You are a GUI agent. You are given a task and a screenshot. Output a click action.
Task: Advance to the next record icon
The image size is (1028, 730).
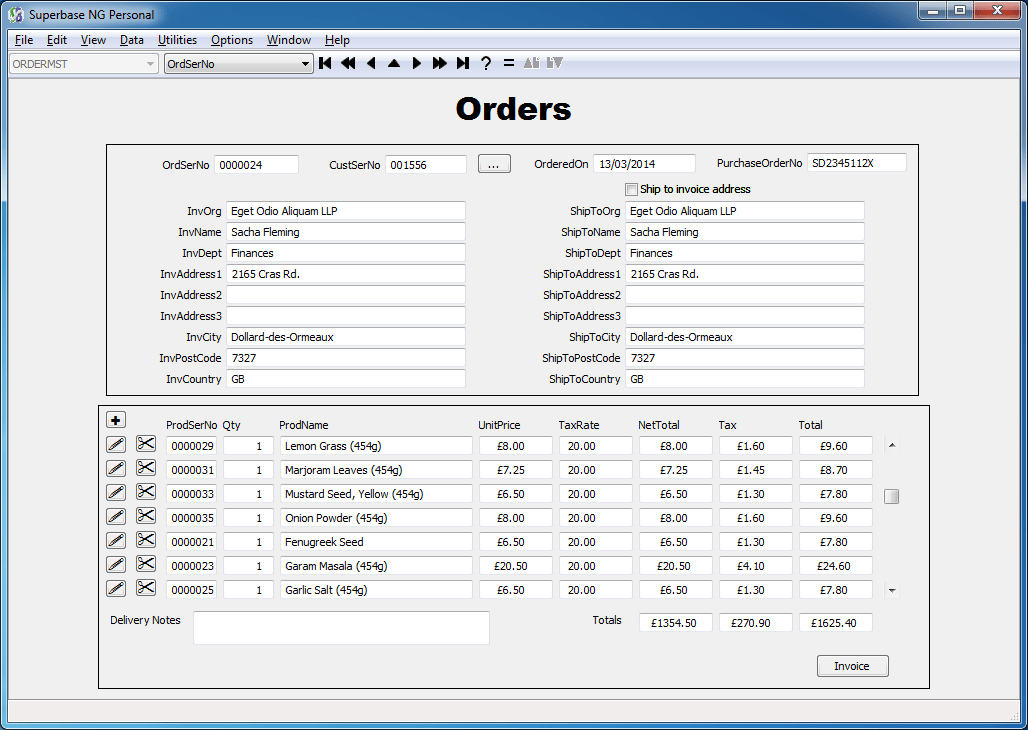(417, 62)
